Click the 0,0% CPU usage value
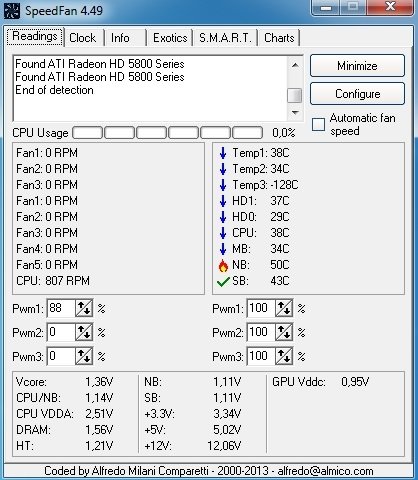The height and width of the screenshot is (480, 418). pyautogui.click(x=284, y=133)
